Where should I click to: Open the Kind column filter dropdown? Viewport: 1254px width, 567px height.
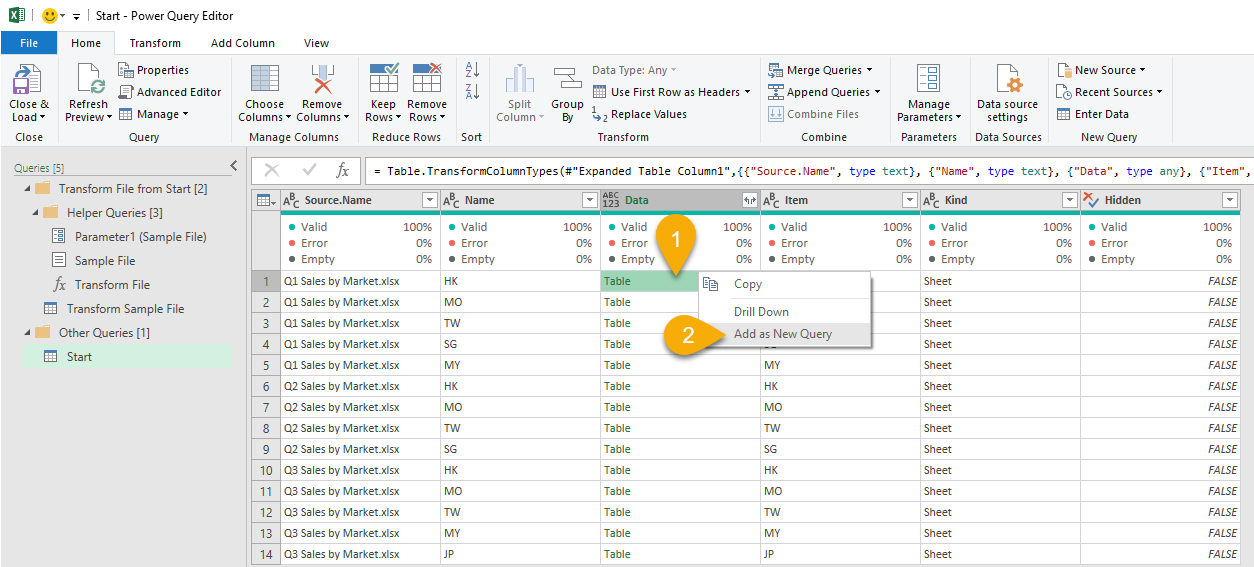coord(1069,200)
